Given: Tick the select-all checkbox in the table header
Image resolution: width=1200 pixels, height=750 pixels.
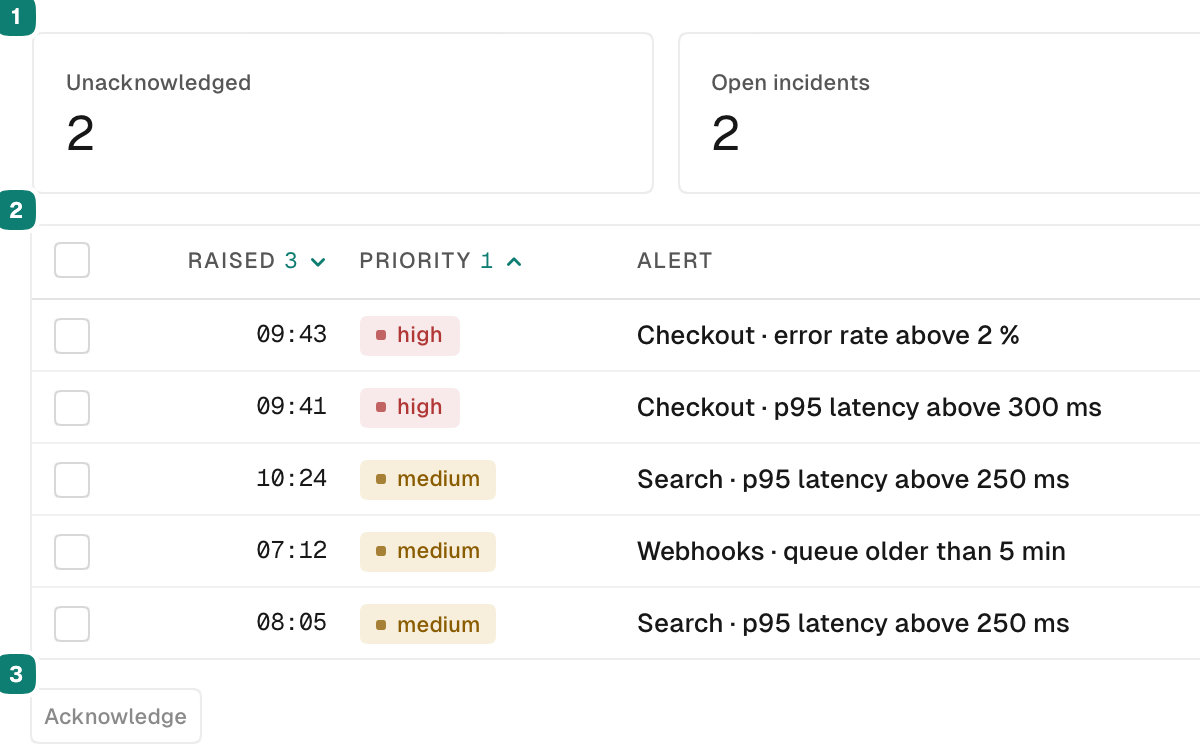Looking at the screenshot, I should (72, 260).
